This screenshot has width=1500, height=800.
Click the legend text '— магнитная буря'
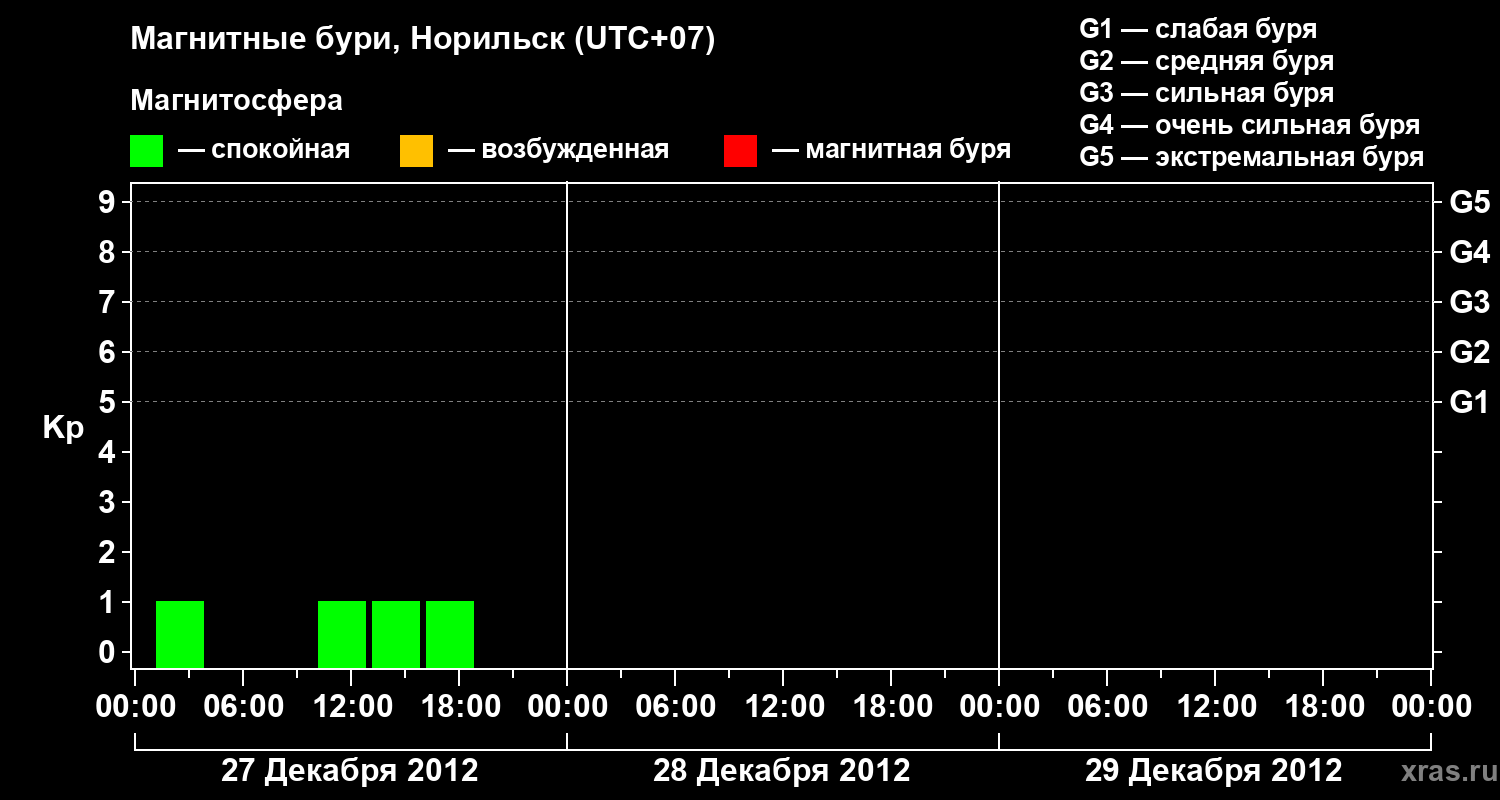click(x=891, y=150)
